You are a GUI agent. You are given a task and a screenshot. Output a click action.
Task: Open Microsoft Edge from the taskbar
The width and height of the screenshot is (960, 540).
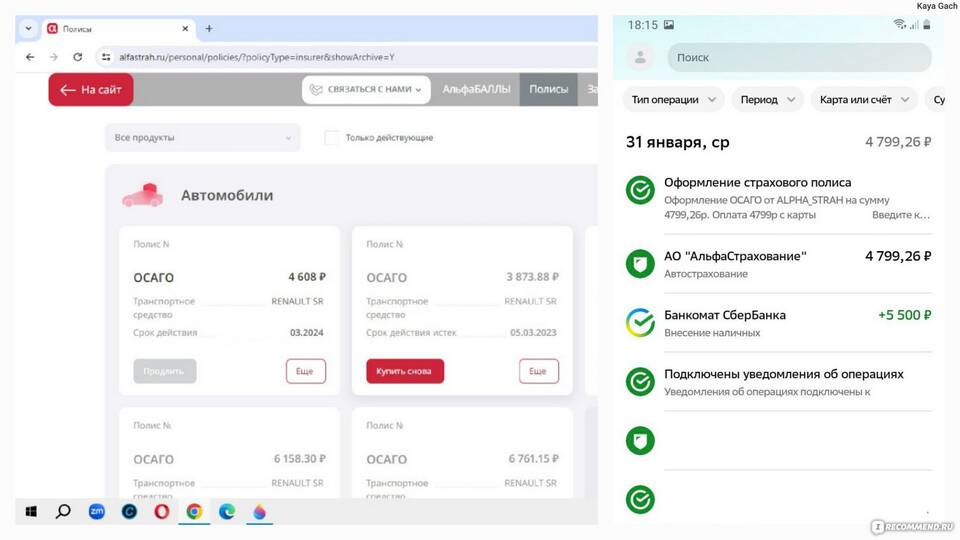[227, 511]
